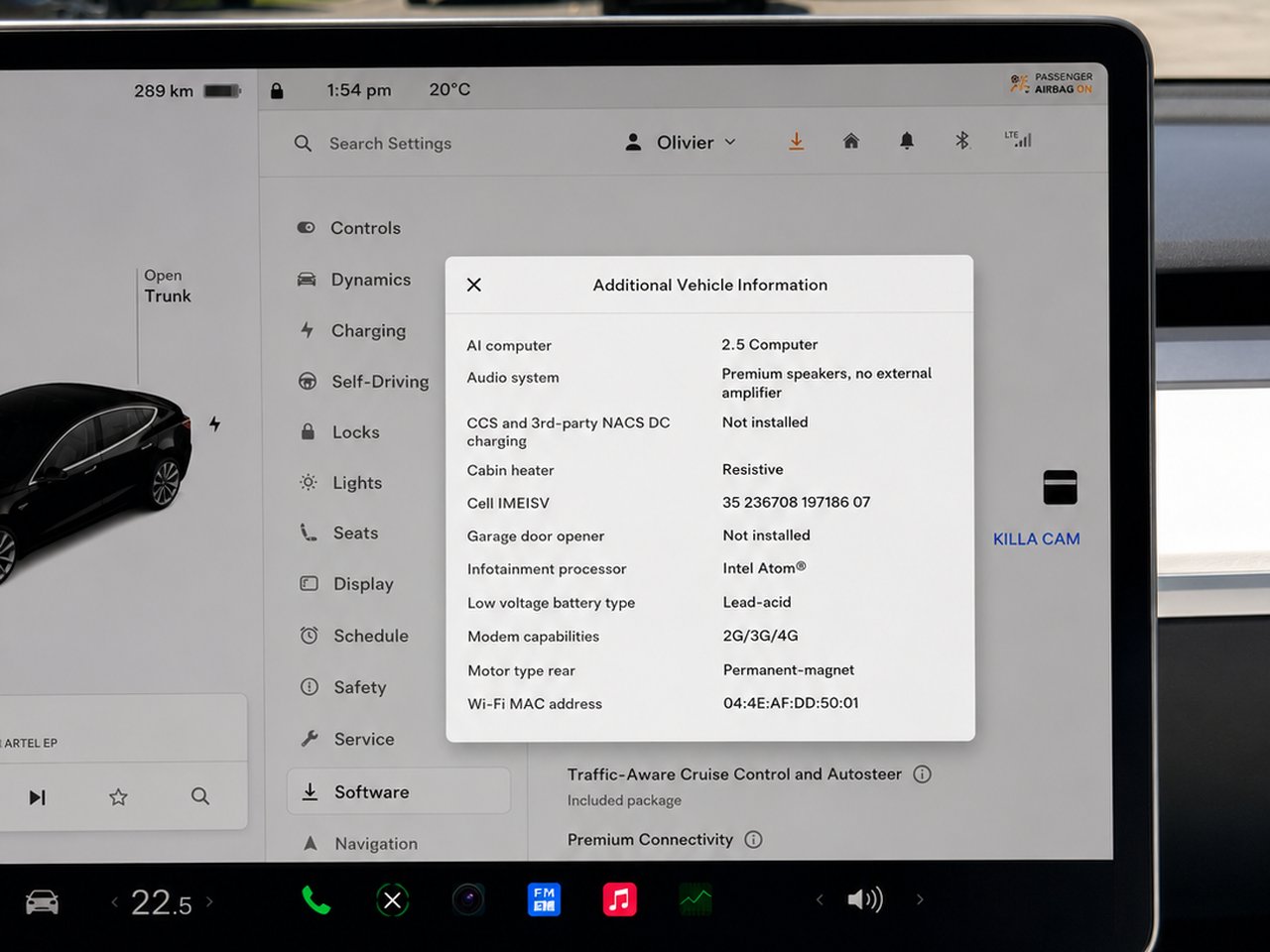Open the Music app

tap(620, 900)
